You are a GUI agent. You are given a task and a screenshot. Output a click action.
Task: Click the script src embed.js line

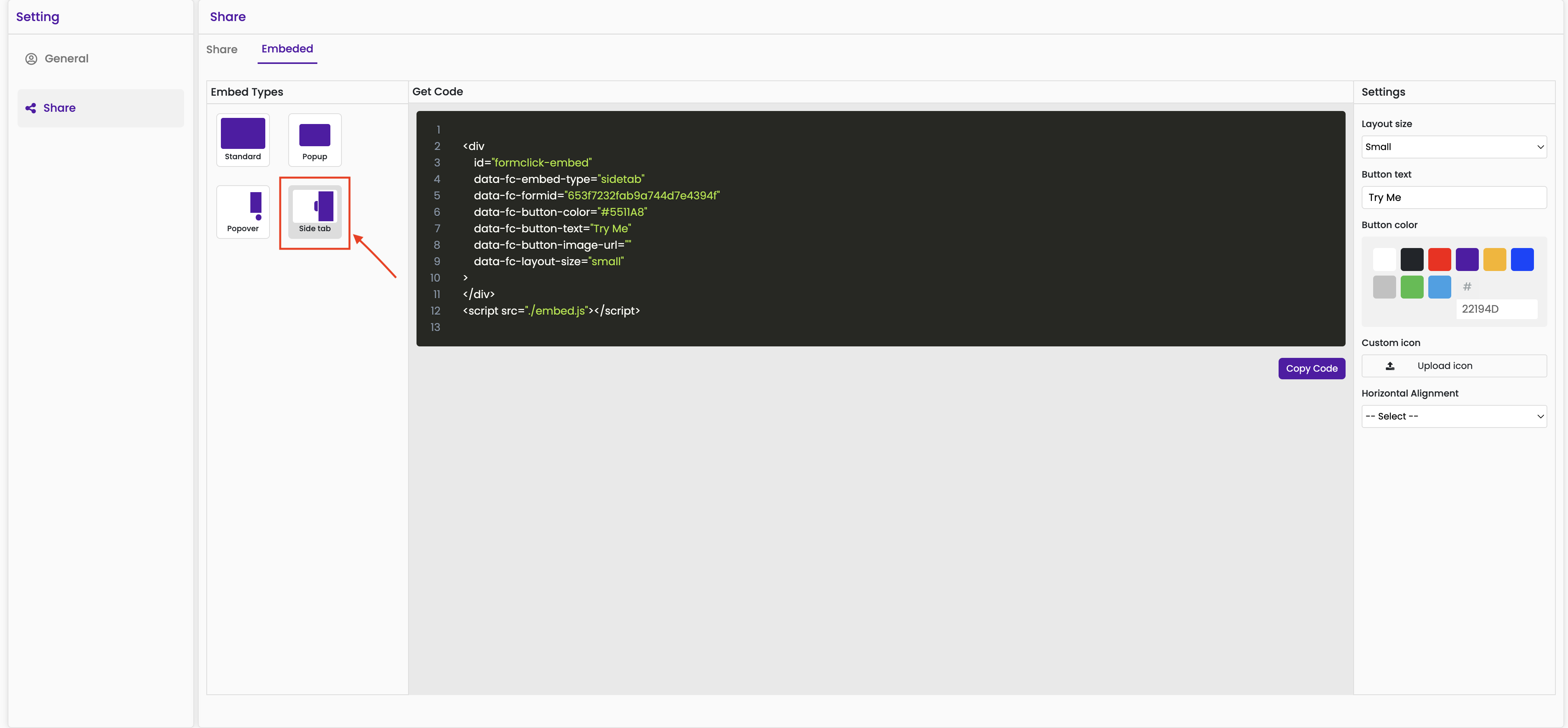551,310
